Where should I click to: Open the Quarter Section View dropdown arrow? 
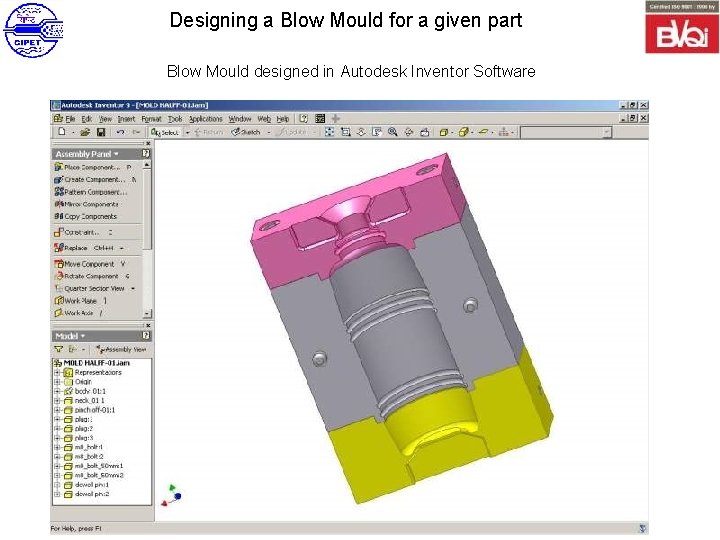133,289
